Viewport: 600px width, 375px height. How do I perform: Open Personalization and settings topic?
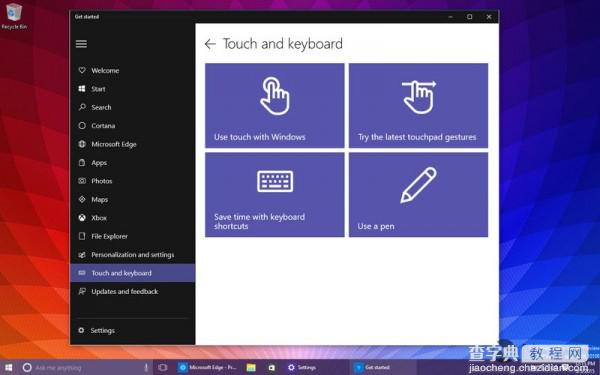point(133,254)
